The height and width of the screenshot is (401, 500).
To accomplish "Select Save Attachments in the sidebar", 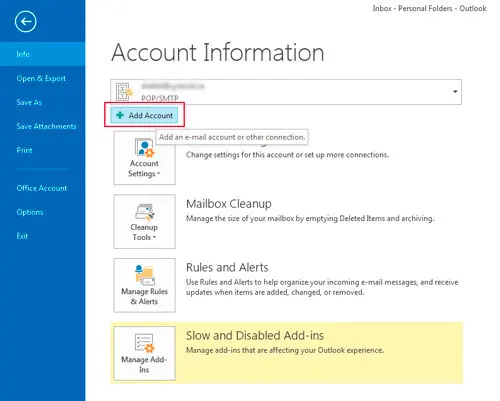I will [x=46, y=126].
